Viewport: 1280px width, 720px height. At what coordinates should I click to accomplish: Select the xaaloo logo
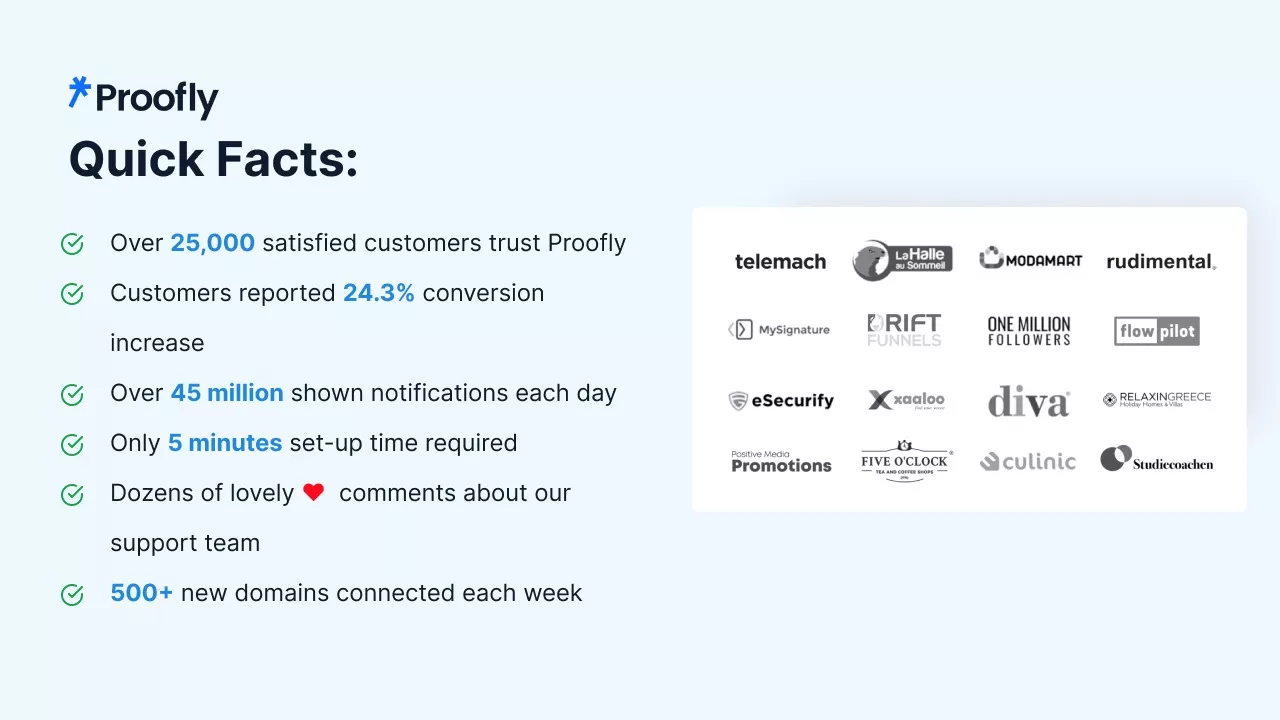(906, 401)
